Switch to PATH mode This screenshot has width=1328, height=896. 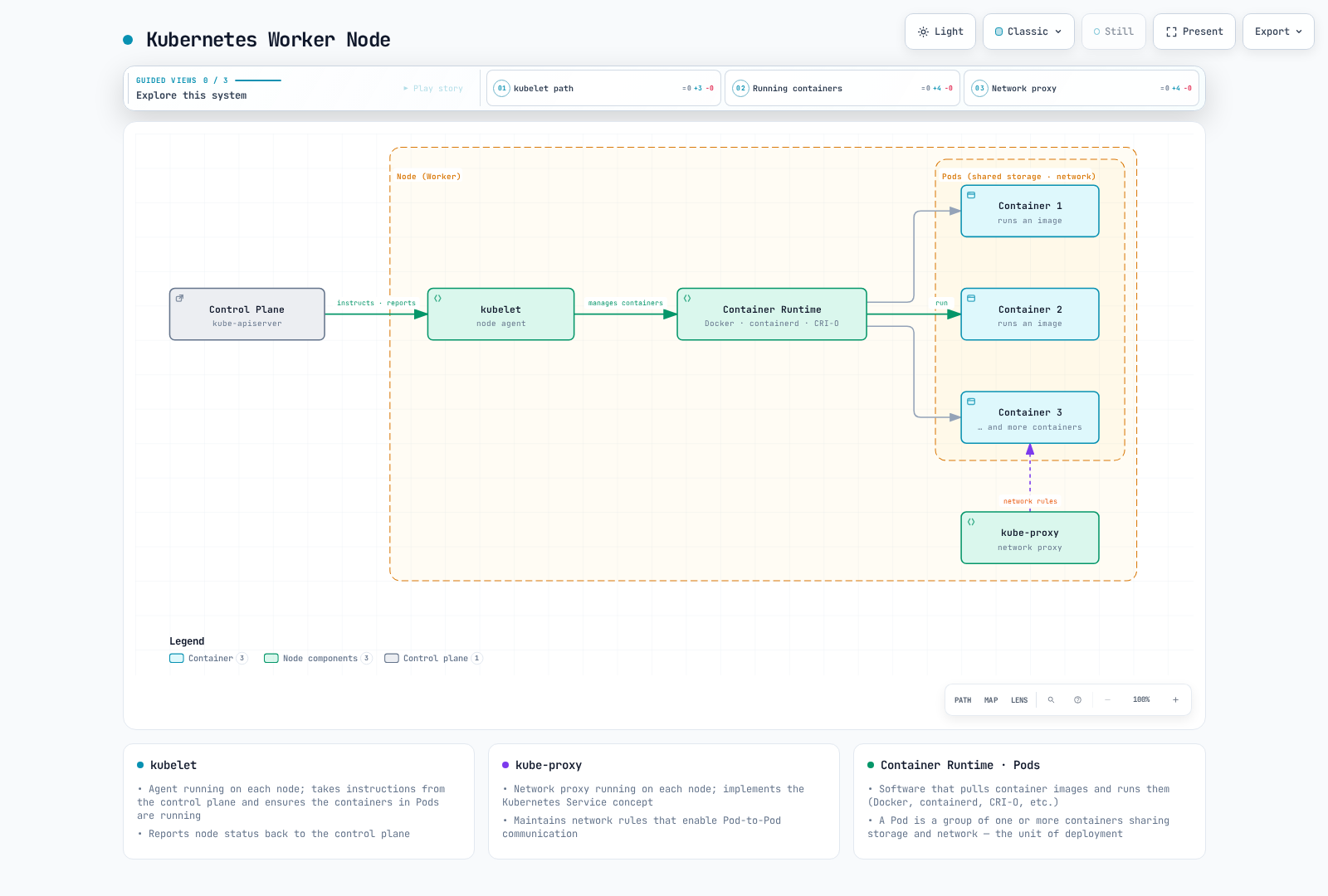tap(963, 700)
